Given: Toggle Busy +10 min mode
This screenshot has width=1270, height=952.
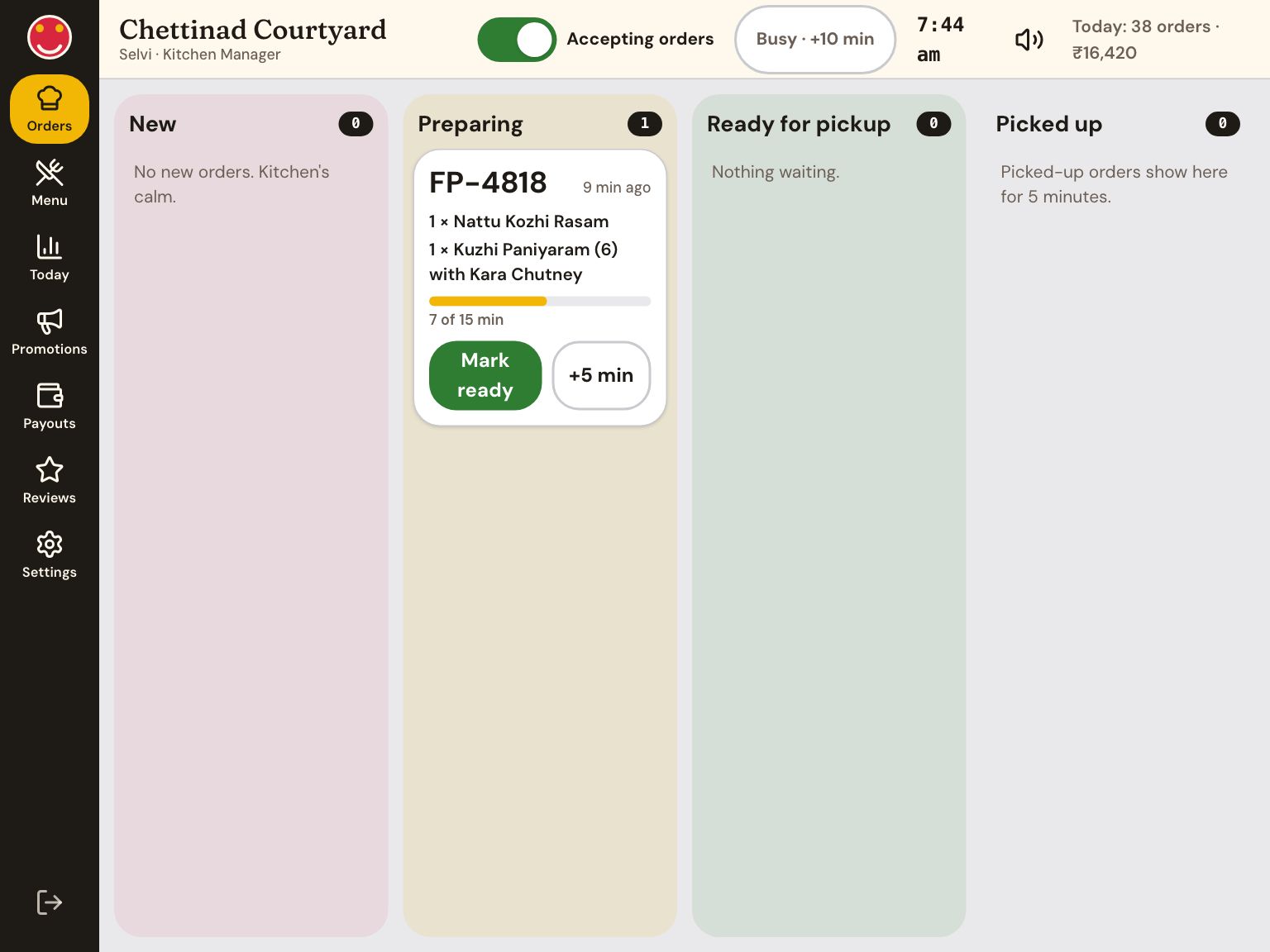Looking at the screenshot, I should pos(815,40).
